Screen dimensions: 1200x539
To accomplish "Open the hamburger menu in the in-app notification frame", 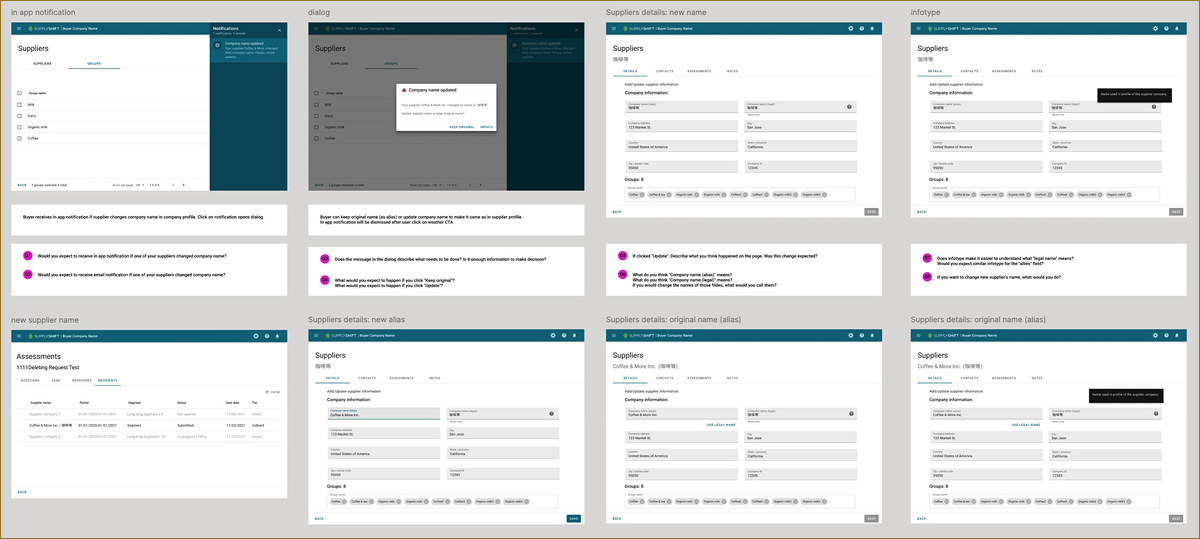I will (x=19, y=28).
